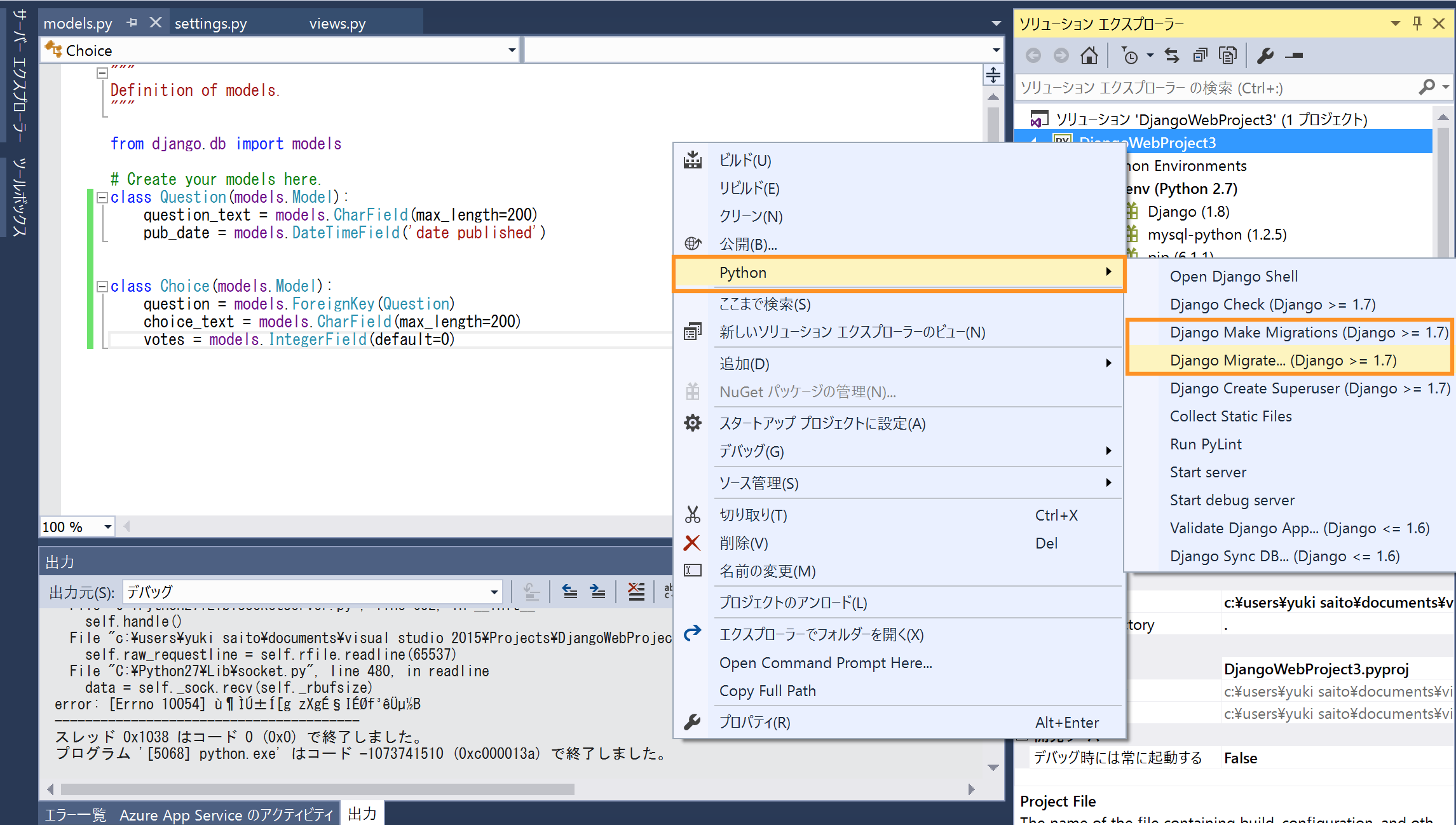Close the models.py tab
The height and width of the screenshot is (825, 1456).
click(156, 23)
